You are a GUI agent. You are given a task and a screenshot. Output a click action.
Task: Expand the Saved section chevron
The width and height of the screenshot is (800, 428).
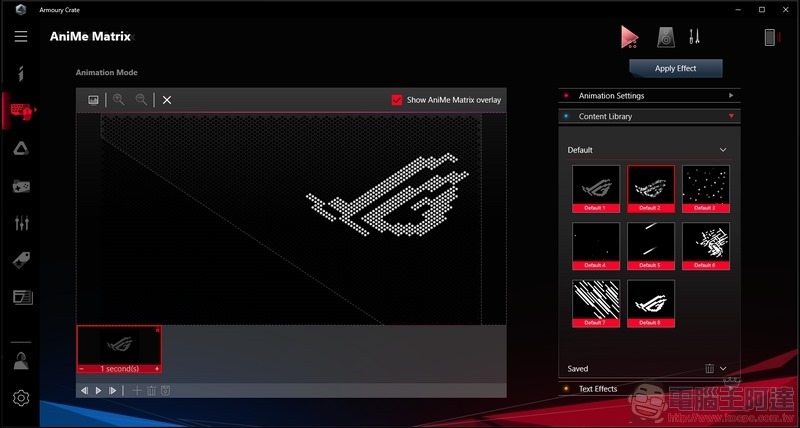[723, 368]
